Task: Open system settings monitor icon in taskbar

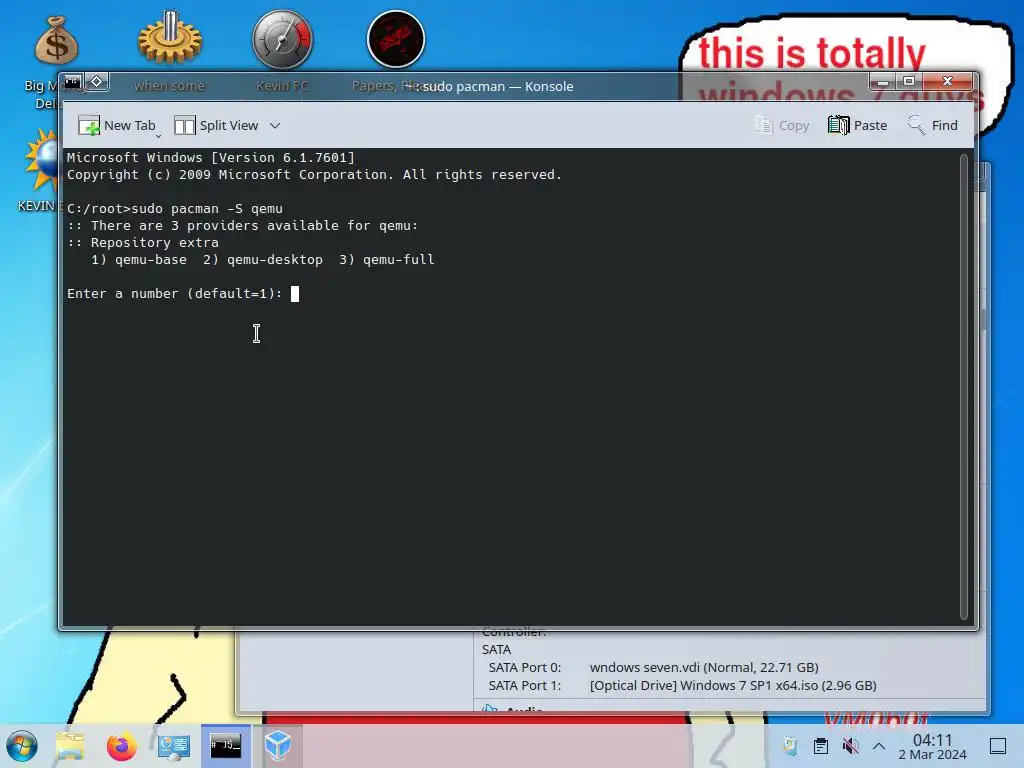Action: (x=174, y=746)
